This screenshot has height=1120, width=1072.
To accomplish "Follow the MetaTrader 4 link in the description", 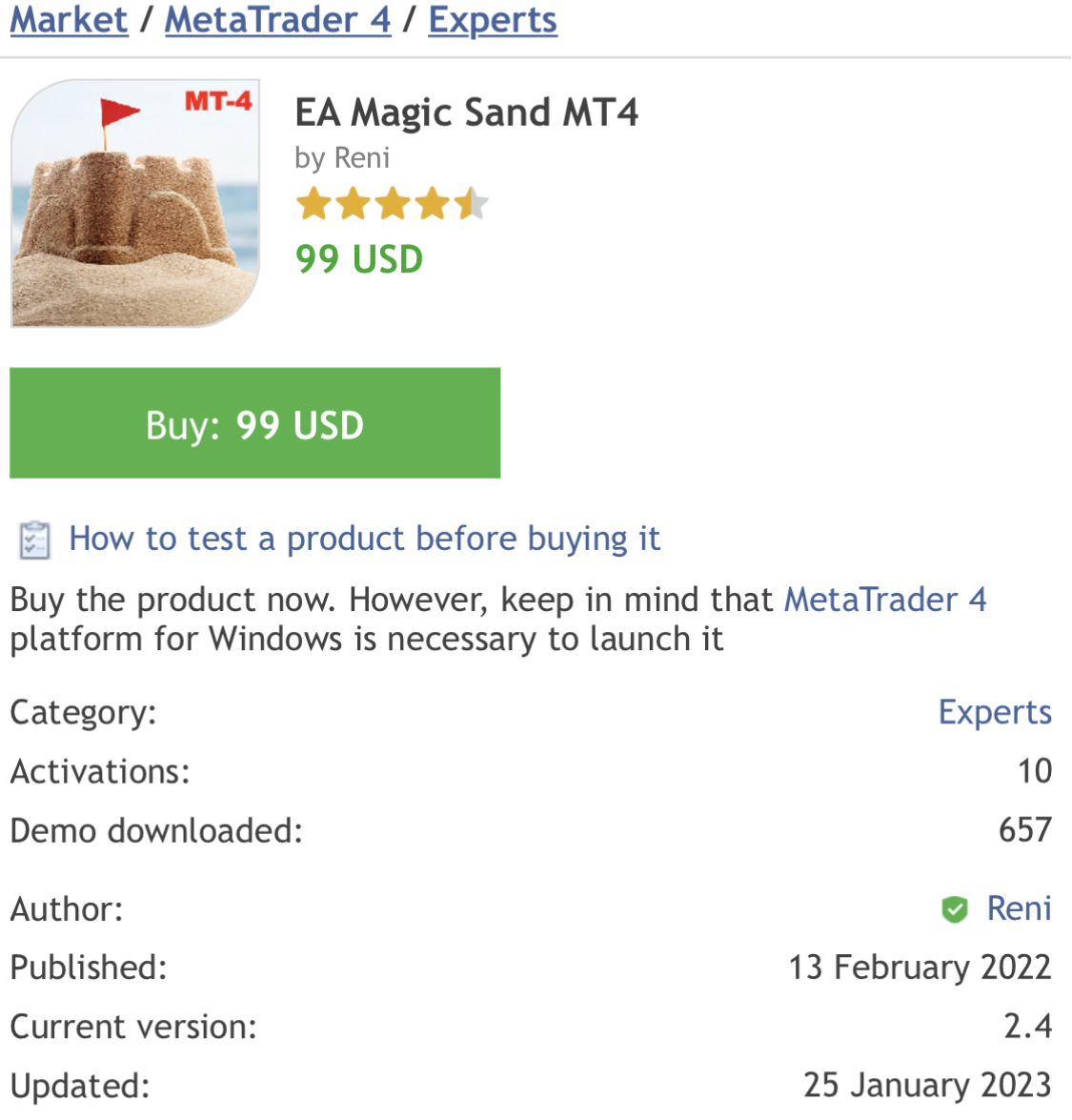I will point(885,600).
